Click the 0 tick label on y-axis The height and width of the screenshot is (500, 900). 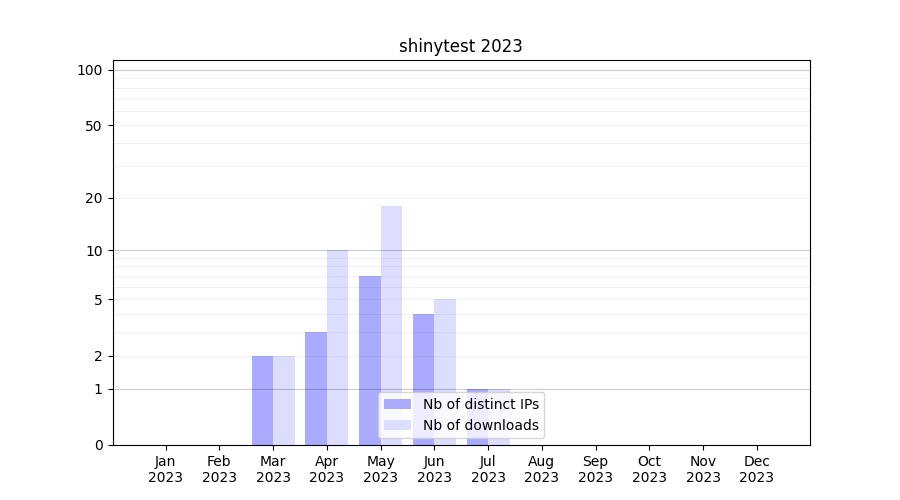pyautogui.click(x=98, y=445)
